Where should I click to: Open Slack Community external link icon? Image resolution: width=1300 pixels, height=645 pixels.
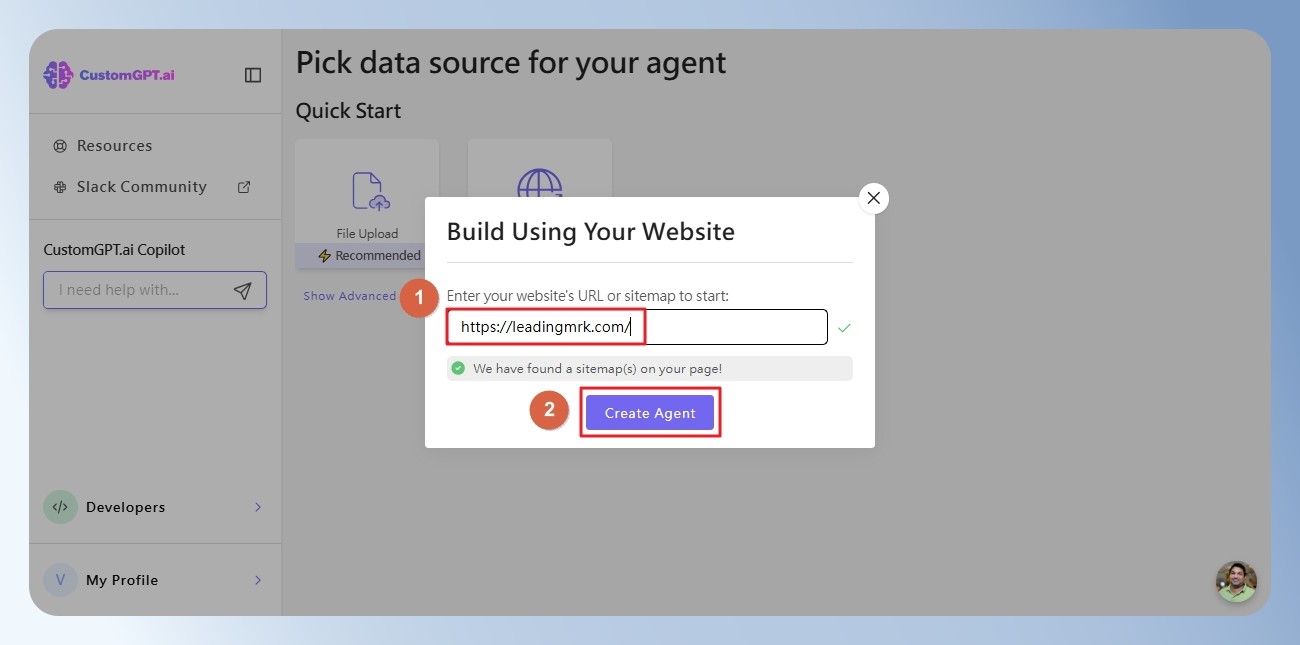coord(244,187)
